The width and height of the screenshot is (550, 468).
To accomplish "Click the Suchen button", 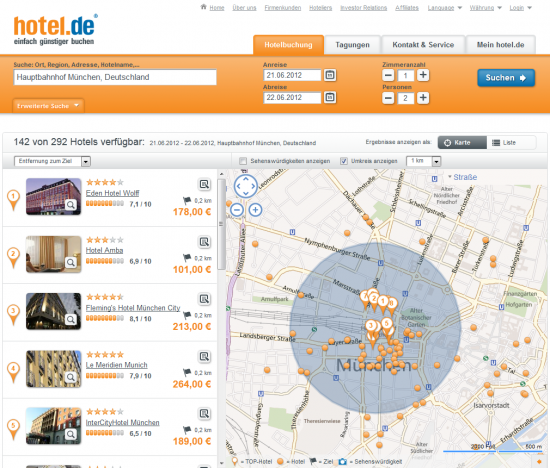I will [x=506, y=78].
